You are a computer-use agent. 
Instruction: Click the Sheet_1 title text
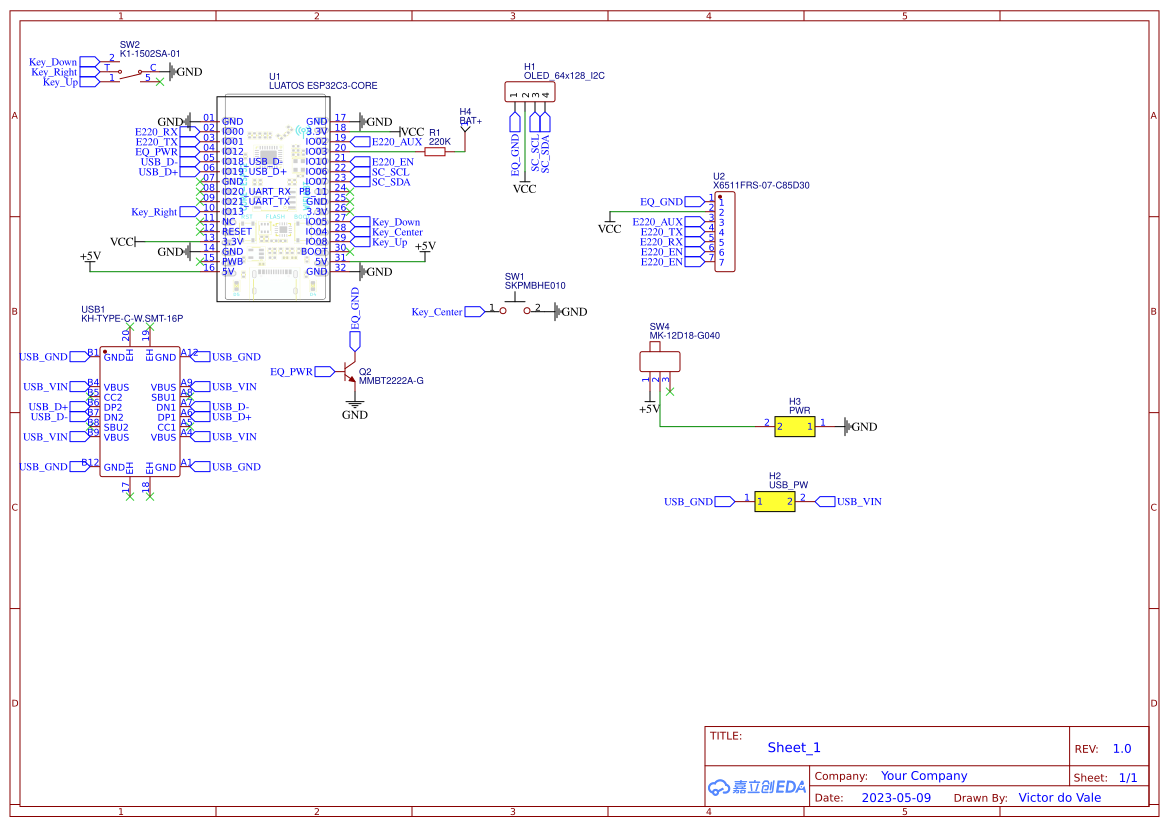click(x=793, y=747)
